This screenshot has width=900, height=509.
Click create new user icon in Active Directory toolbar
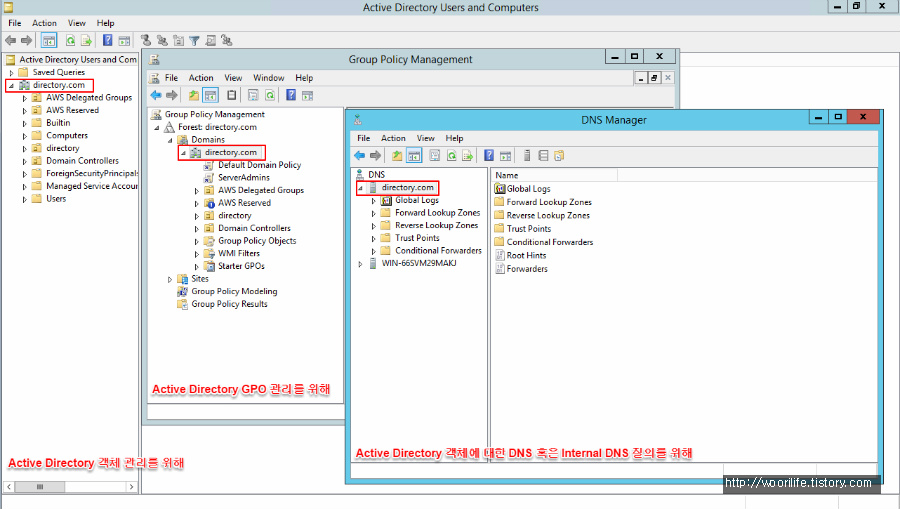pyautogui.click(x=146, y=40)
